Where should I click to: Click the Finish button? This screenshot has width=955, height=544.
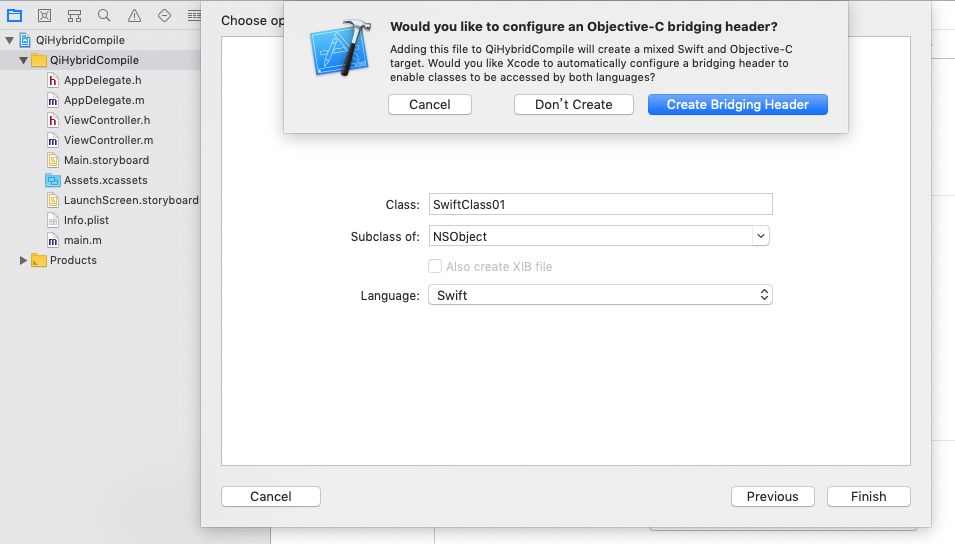[869, 496]
